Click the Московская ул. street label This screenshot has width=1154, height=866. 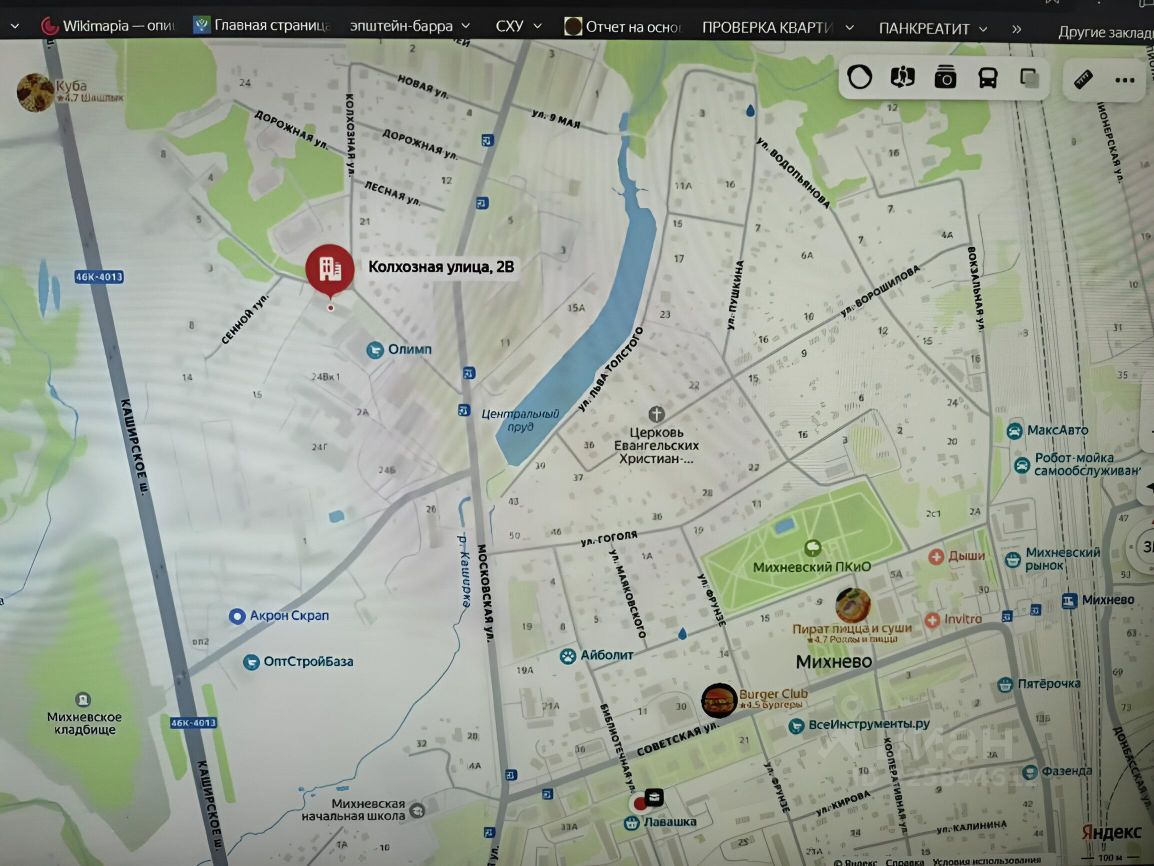[x=484, y=593]
